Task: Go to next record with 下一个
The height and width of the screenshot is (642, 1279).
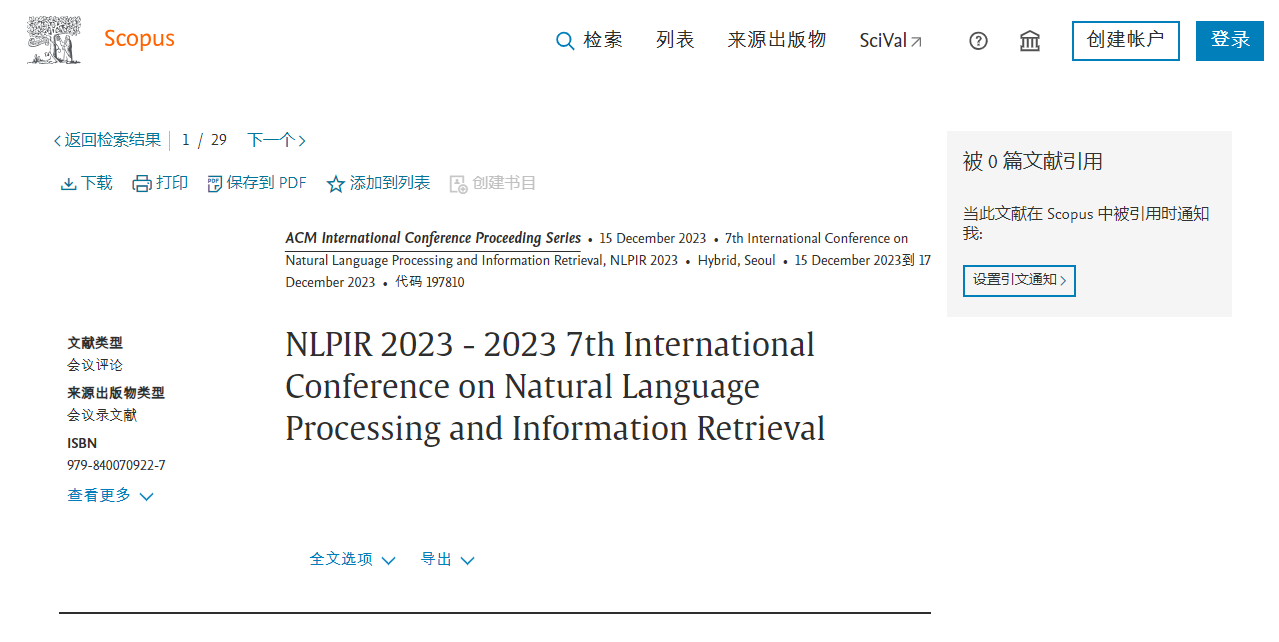Action: pyautogui.click(x=276, y=140)
